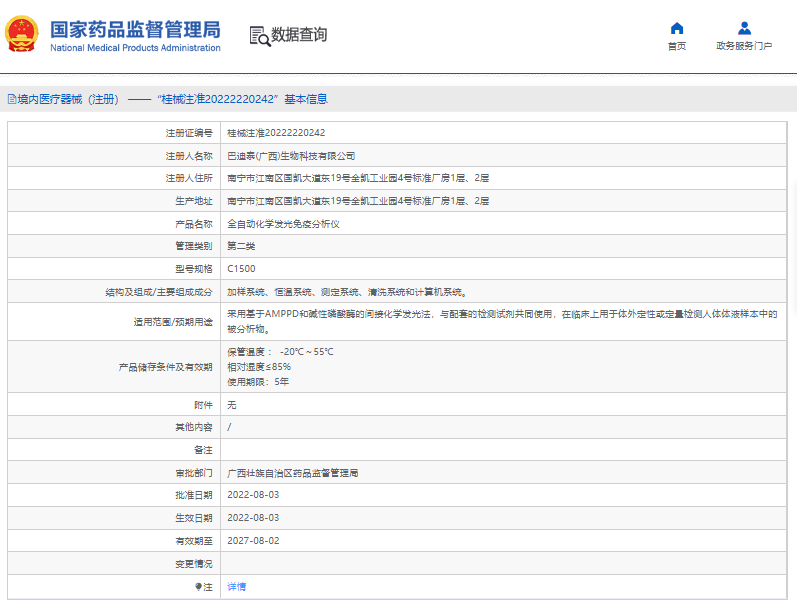Click expiry date value 2027-08-02
797x605 pixels.
click(253, 541)
